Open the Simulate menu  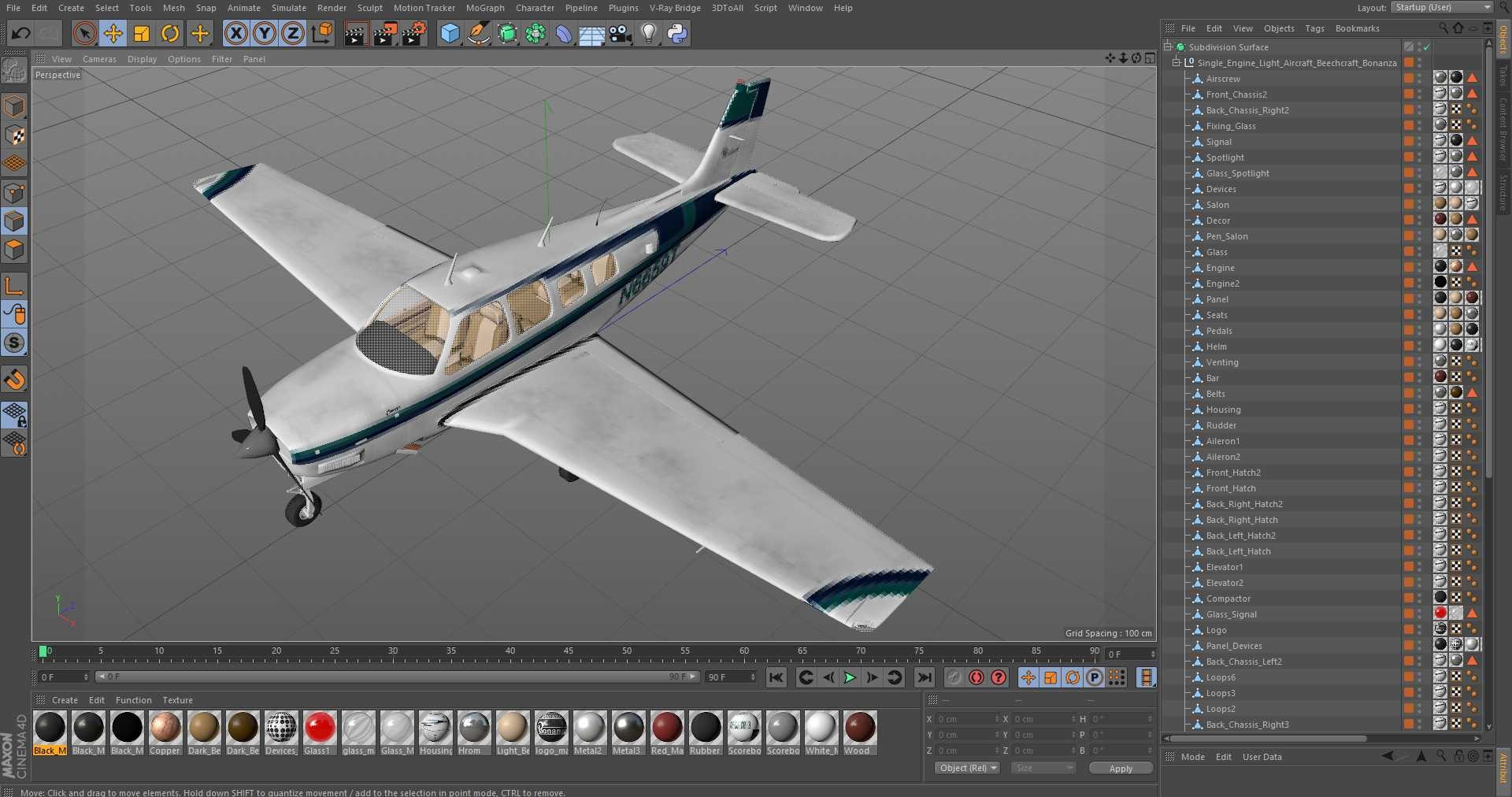pyautogui.click(x=289, y=8)
